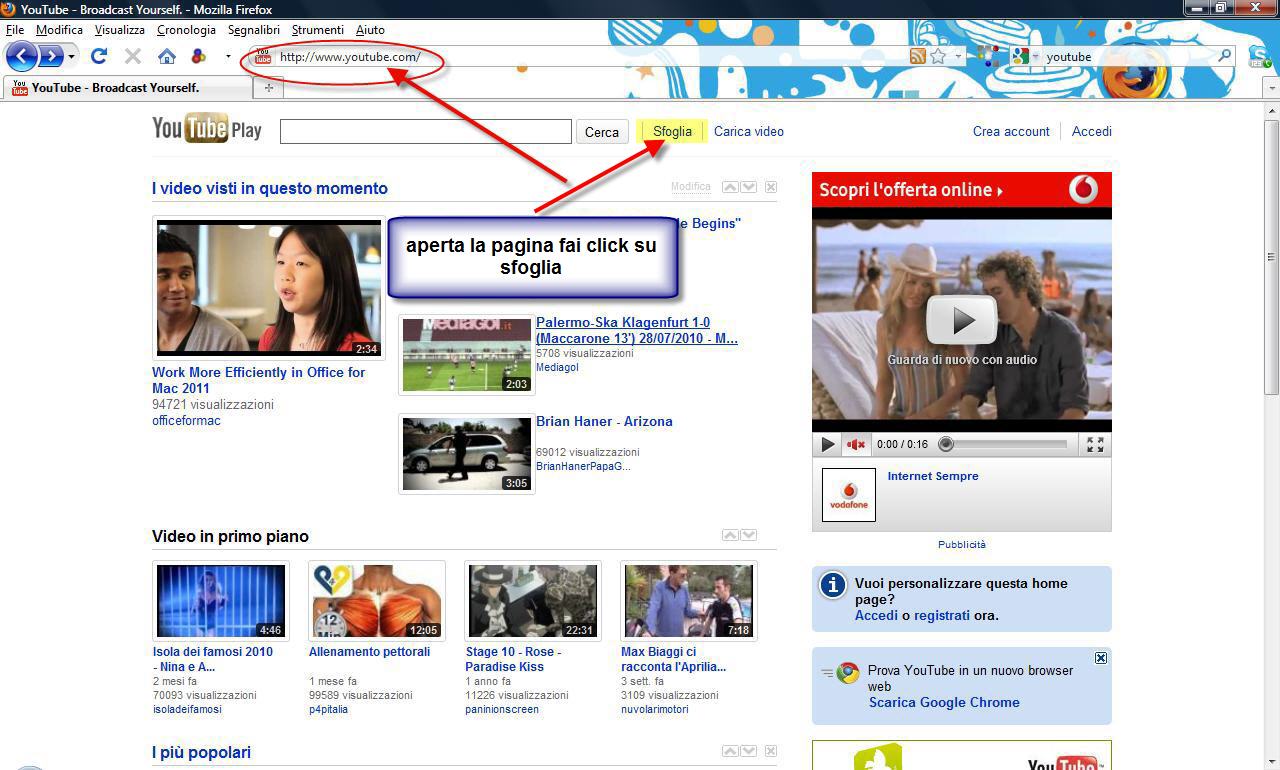The image size is (1280, 770).
Task: Click Modifica in the video visti section
Action: point(691,187)
